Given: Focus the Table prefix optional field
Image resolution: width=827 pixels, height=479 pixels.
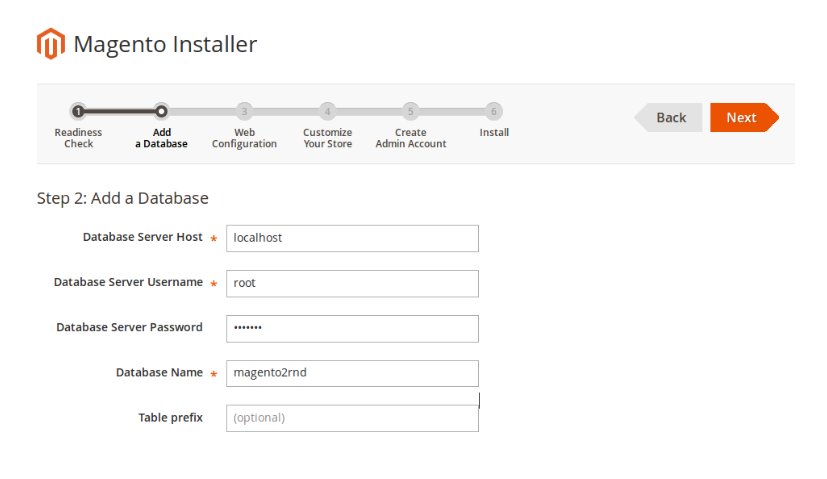Looking at the screenshot, I should click(x=352, y=418).
